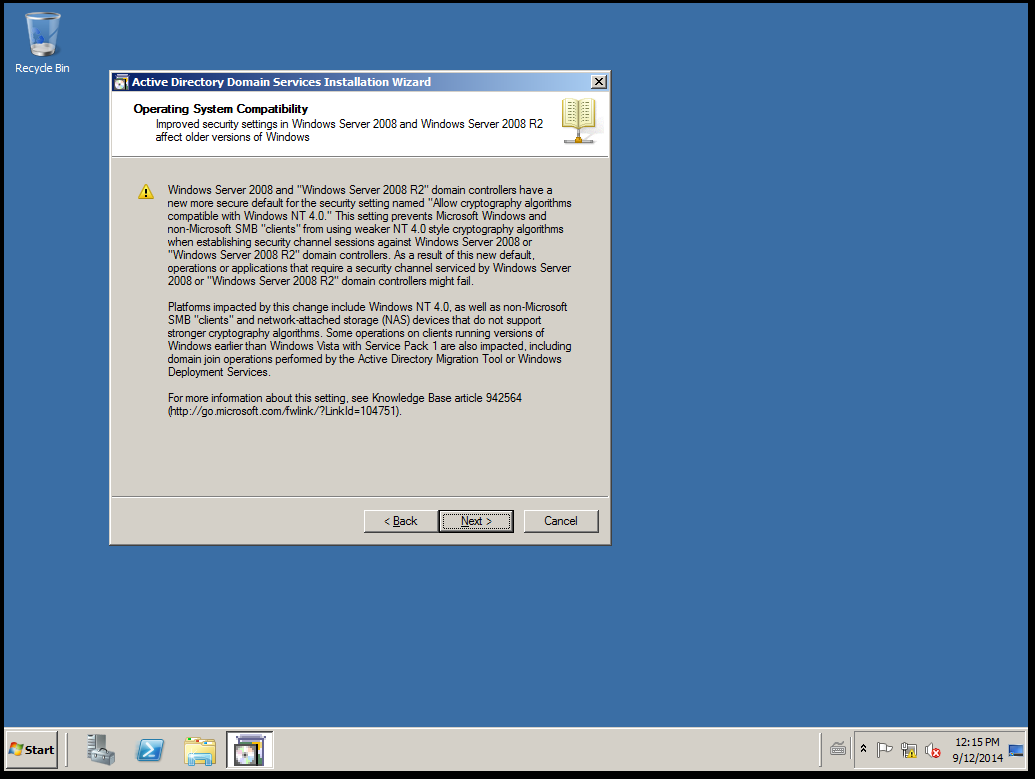Click the paragraph starting 'Platforms impacted by this change'
1035x779 pixels.
[x=370, y=339]
